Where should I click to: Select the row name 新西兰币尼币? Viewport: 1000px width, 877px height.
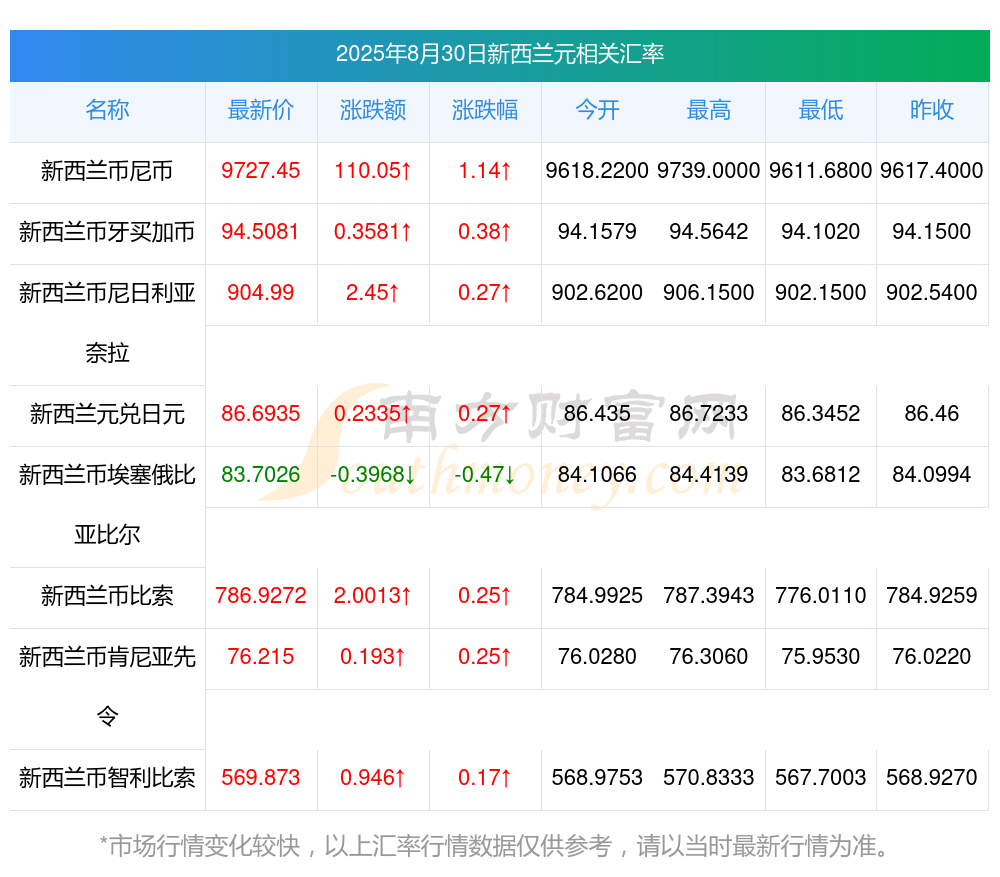click(x=107, y=171)
